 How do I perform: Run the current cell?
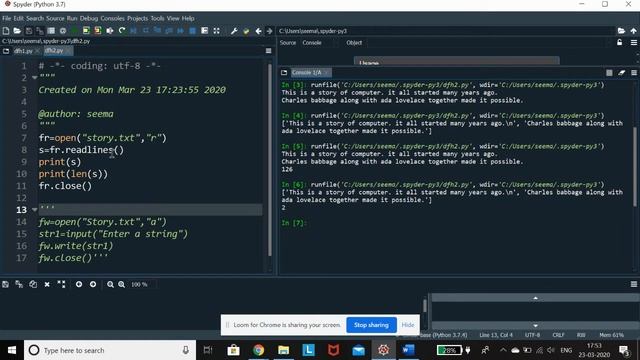(86, 31)
